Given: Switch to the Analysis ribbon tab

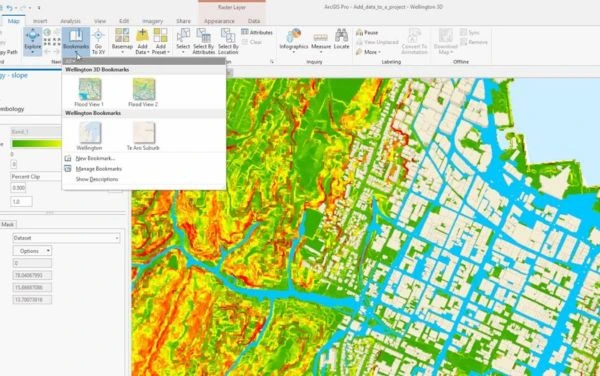Looking at the screenshot, I should pyautogui.click(x=70, y=21).
